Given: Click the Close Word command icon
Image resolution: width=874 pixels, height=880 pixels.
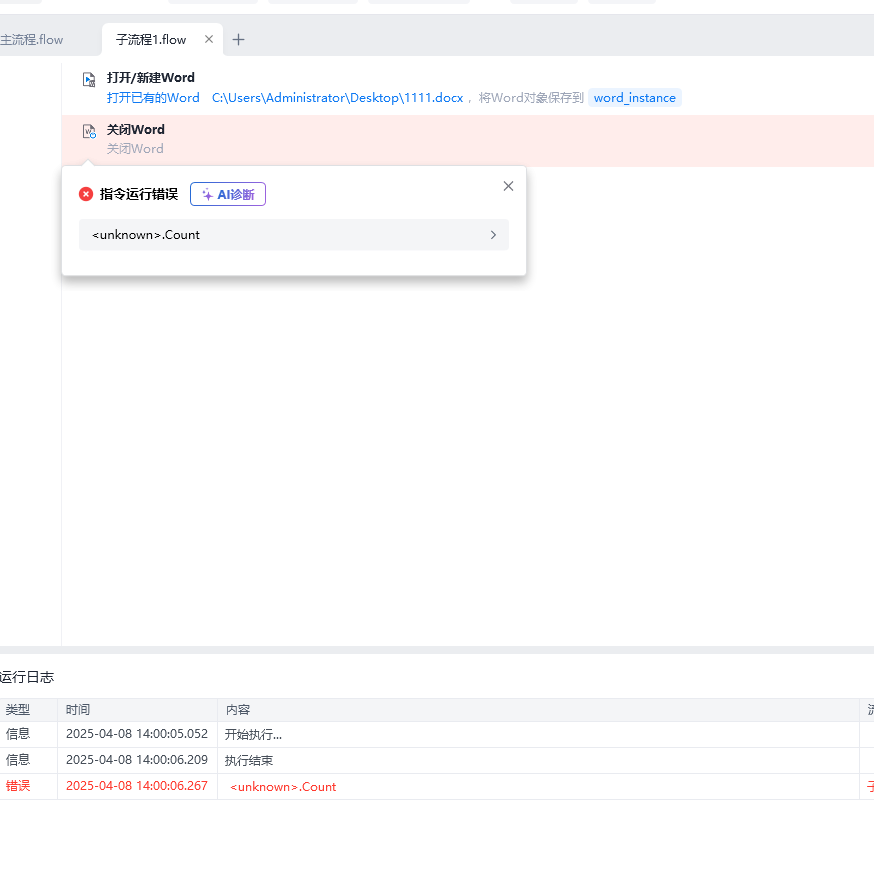Looking at the screenshot, I should (89, 131).
